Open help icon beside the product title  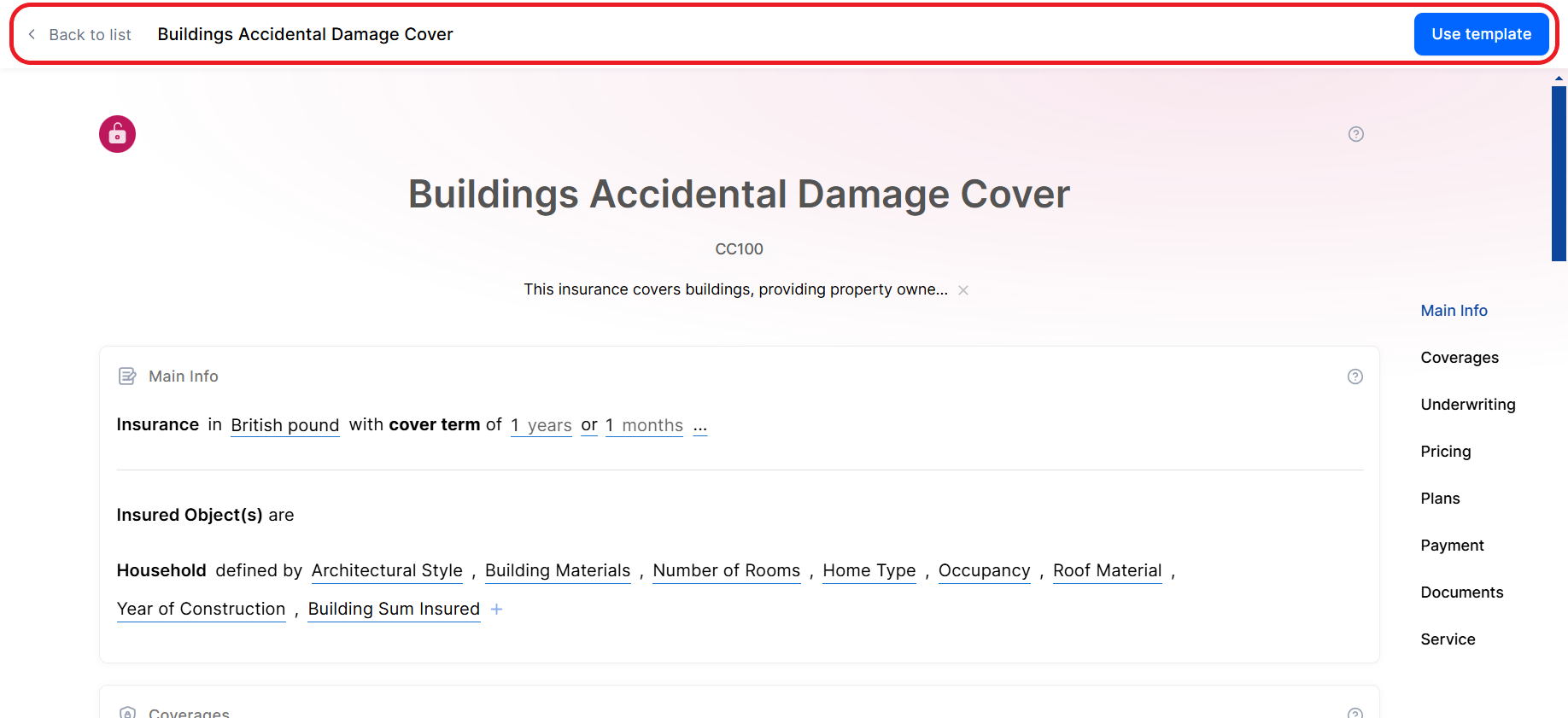click(x=1355, y=134)
